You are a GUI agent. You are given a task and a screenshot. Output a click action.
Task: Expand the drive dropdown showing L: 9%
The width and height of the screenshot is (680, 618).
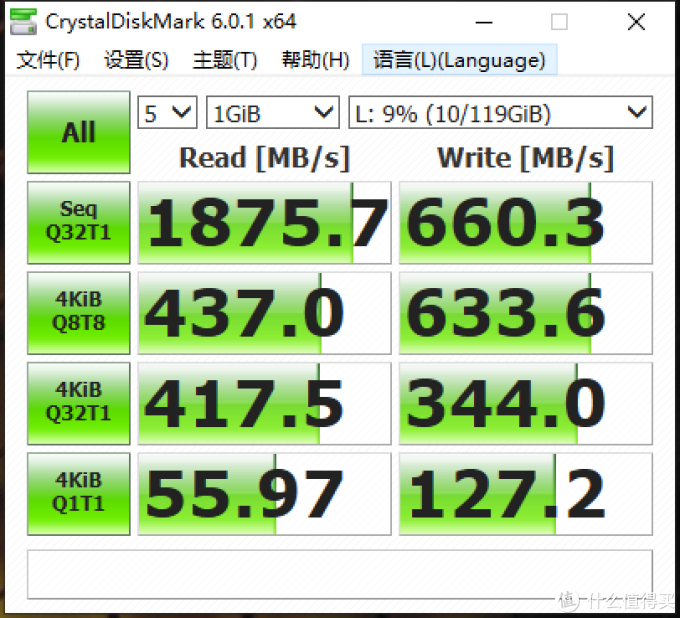500,113
